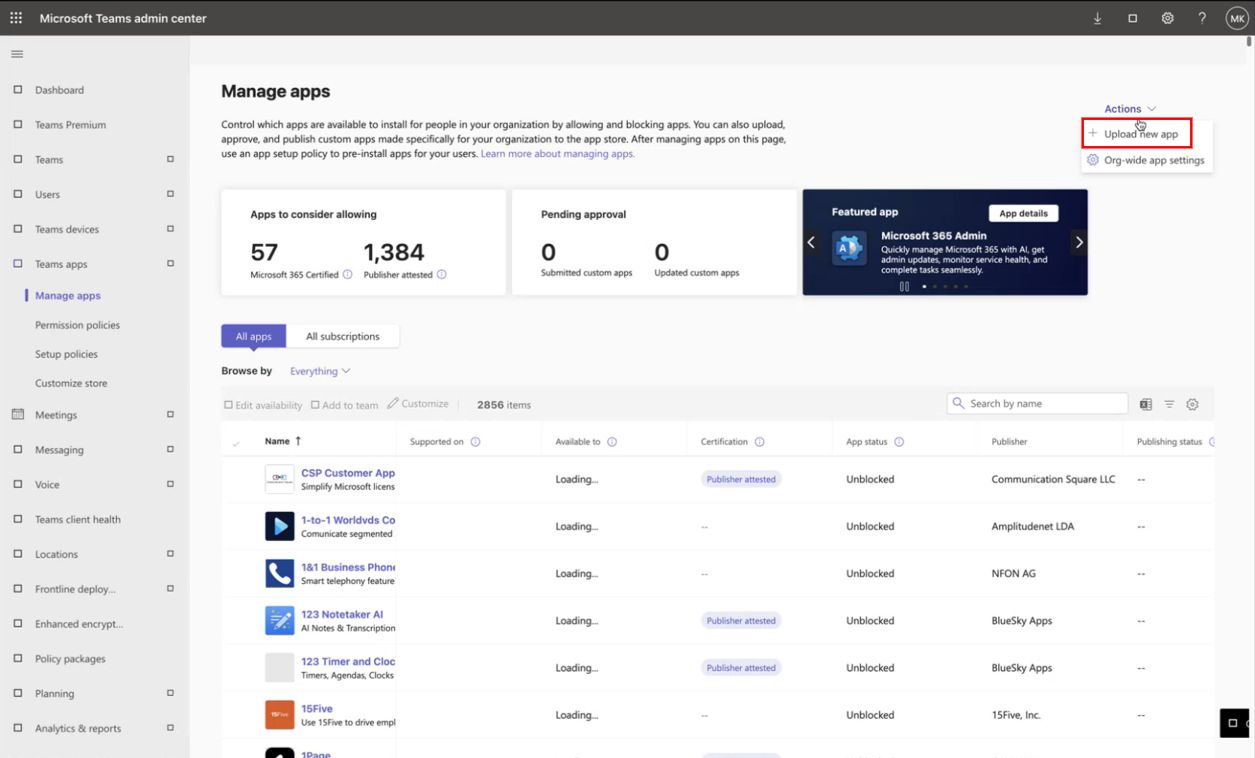1255x758 pixels.
Task: Click the download icon in header
Action: (x=1097, y=18)
